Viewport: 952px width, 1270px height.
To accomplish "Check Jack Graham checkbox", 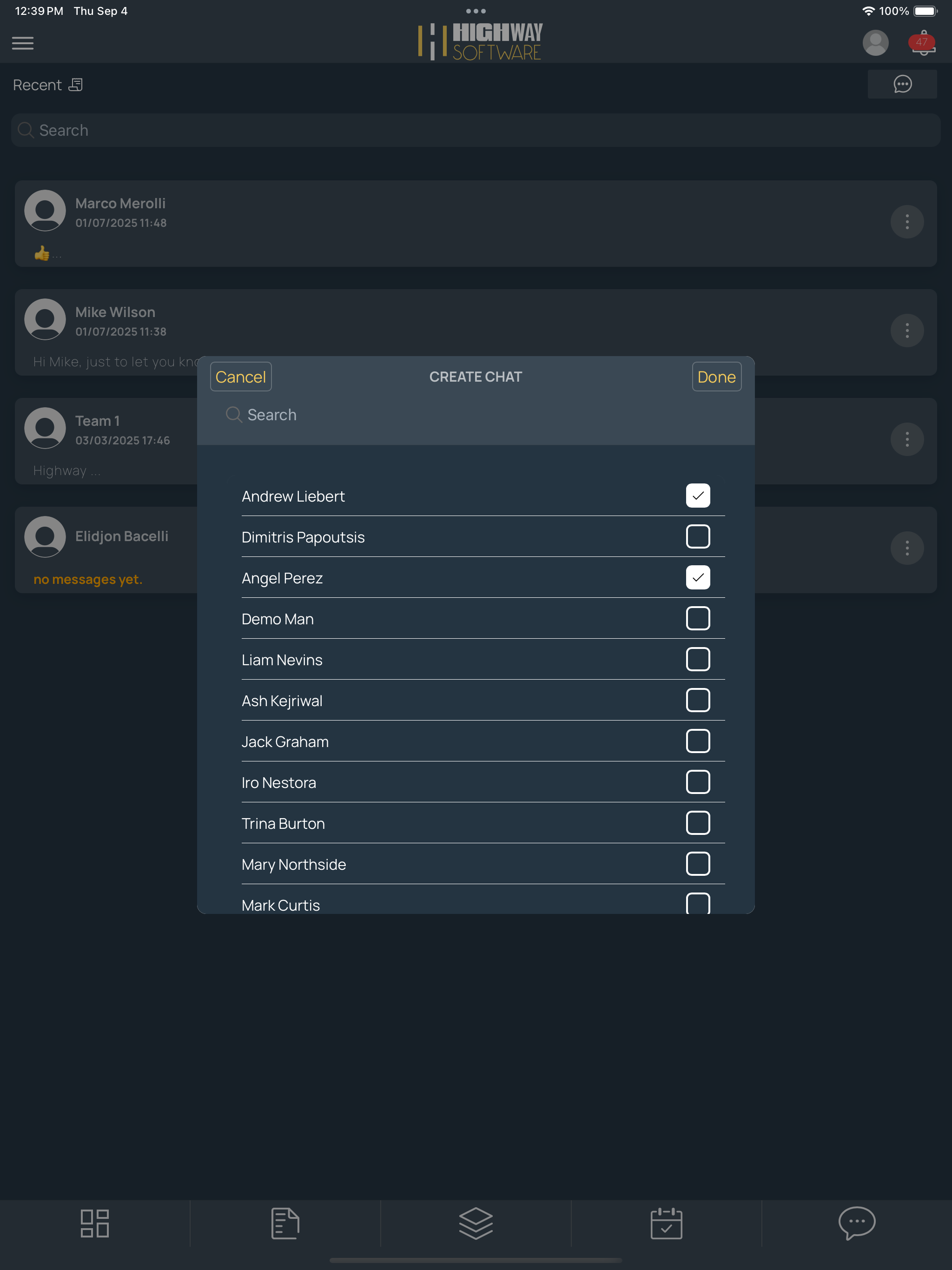I will coord(698,741).
